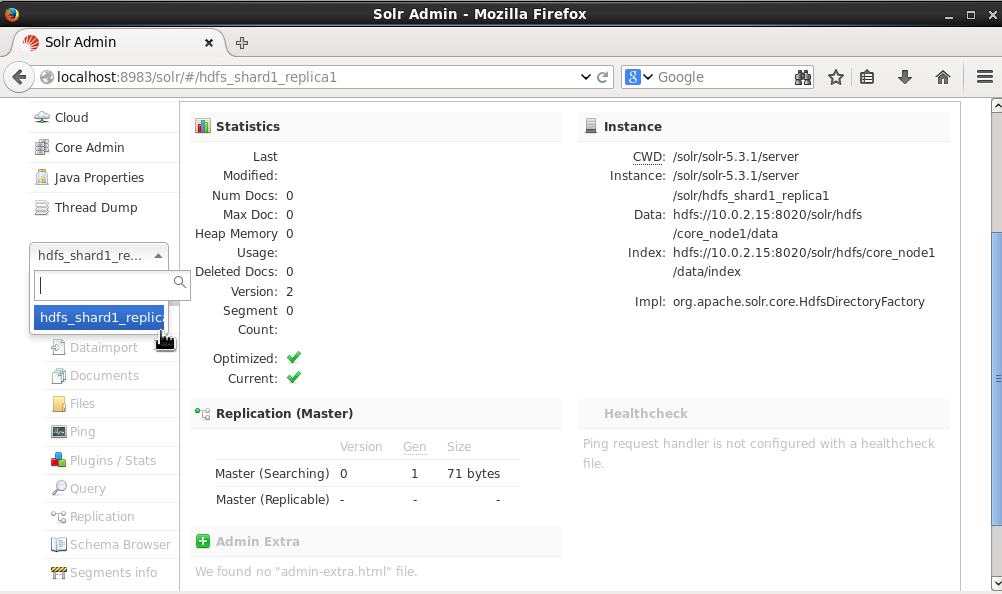Image resolution: width=1002 pixels, height=594 pixels.
Task: Click the binoculars search icon
Action: click(803, 77)
